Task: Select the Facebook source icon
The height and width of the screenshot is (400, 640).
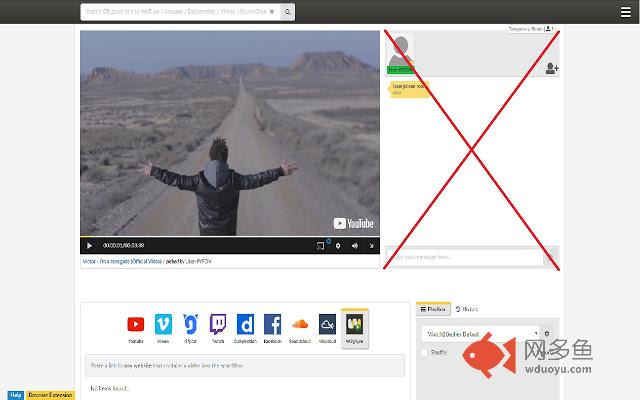Action: 272,329
